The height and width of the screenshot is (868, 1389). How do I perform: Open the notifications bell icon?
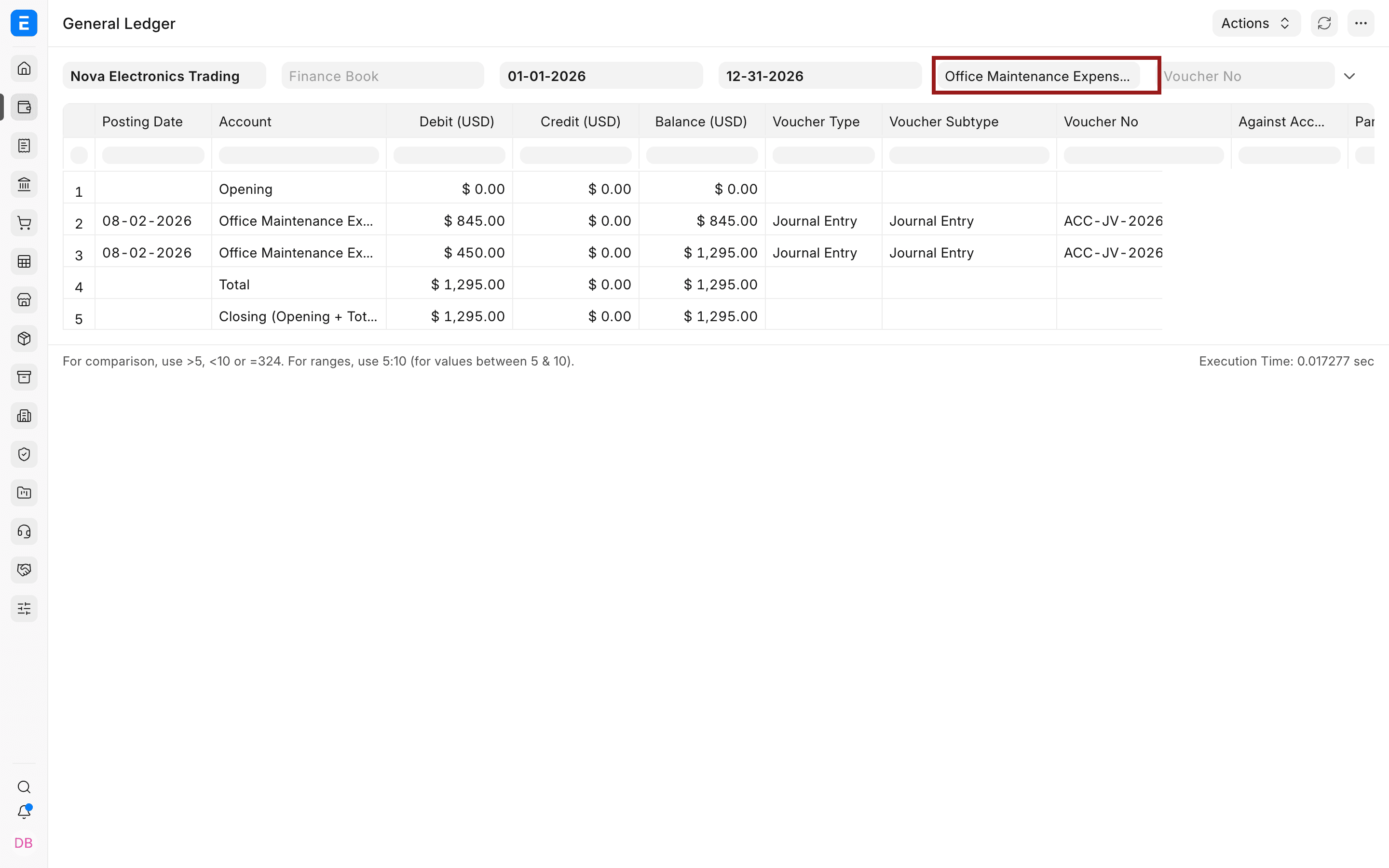[24, 812]
